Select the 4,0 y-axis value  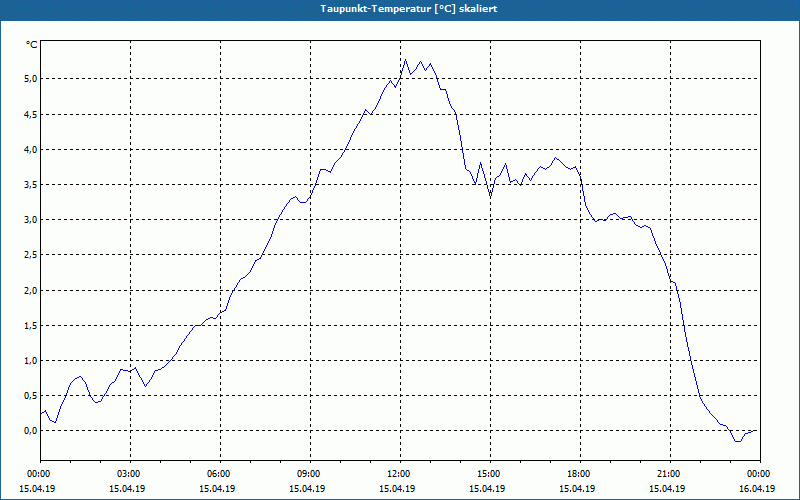(x=31, y=149)
